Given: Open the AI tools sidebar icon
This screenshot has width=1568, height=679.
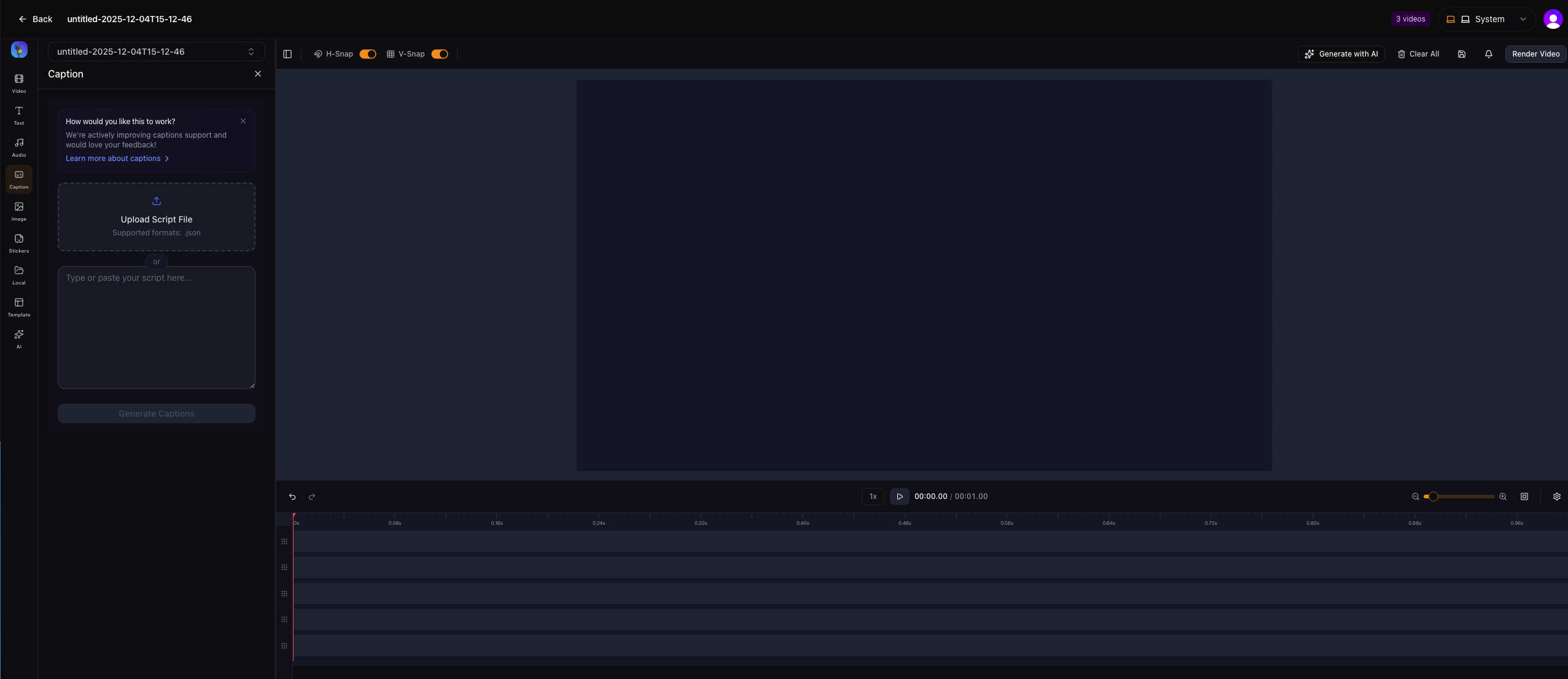Looking at the screenshot, I should (19, 339).
